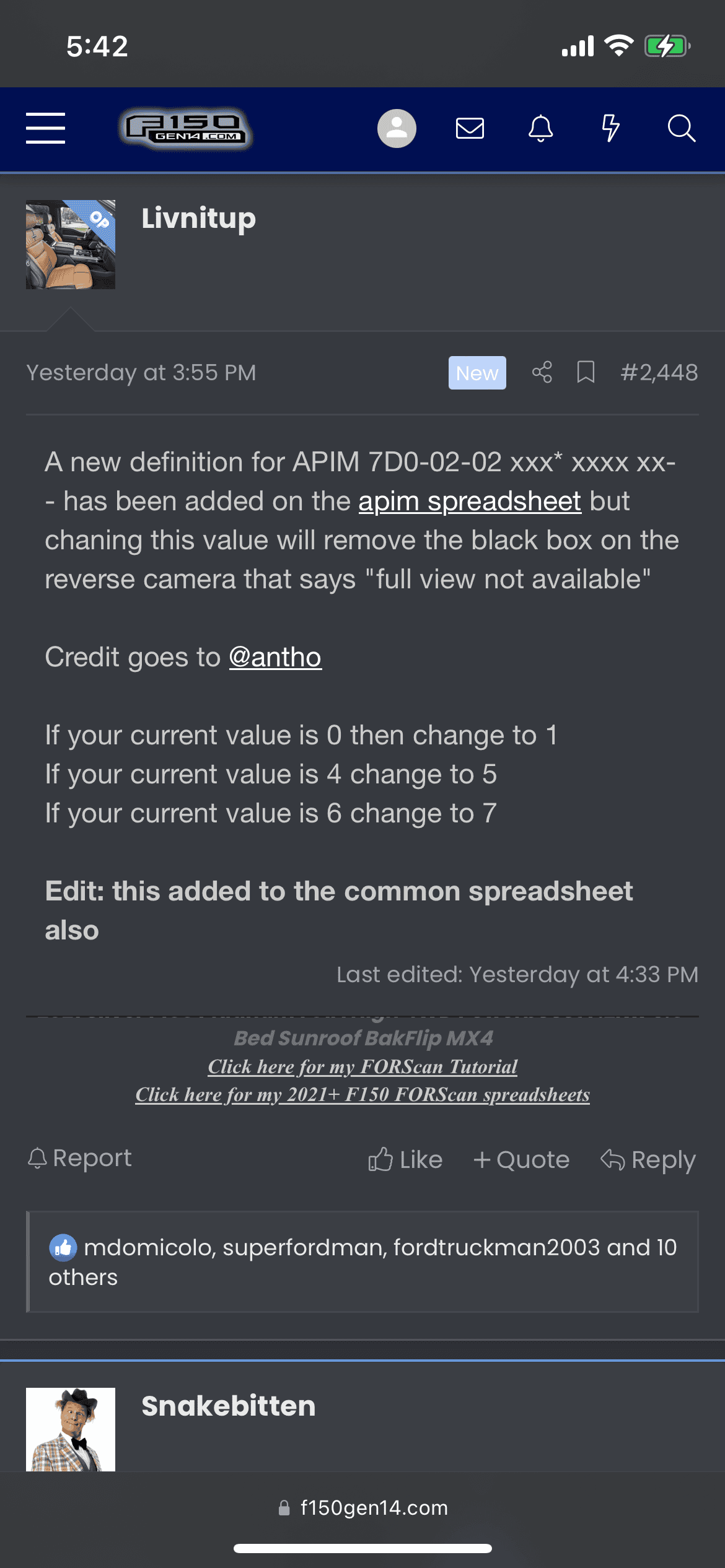
Task: Like Livnitup's post
Action: 406,1159
